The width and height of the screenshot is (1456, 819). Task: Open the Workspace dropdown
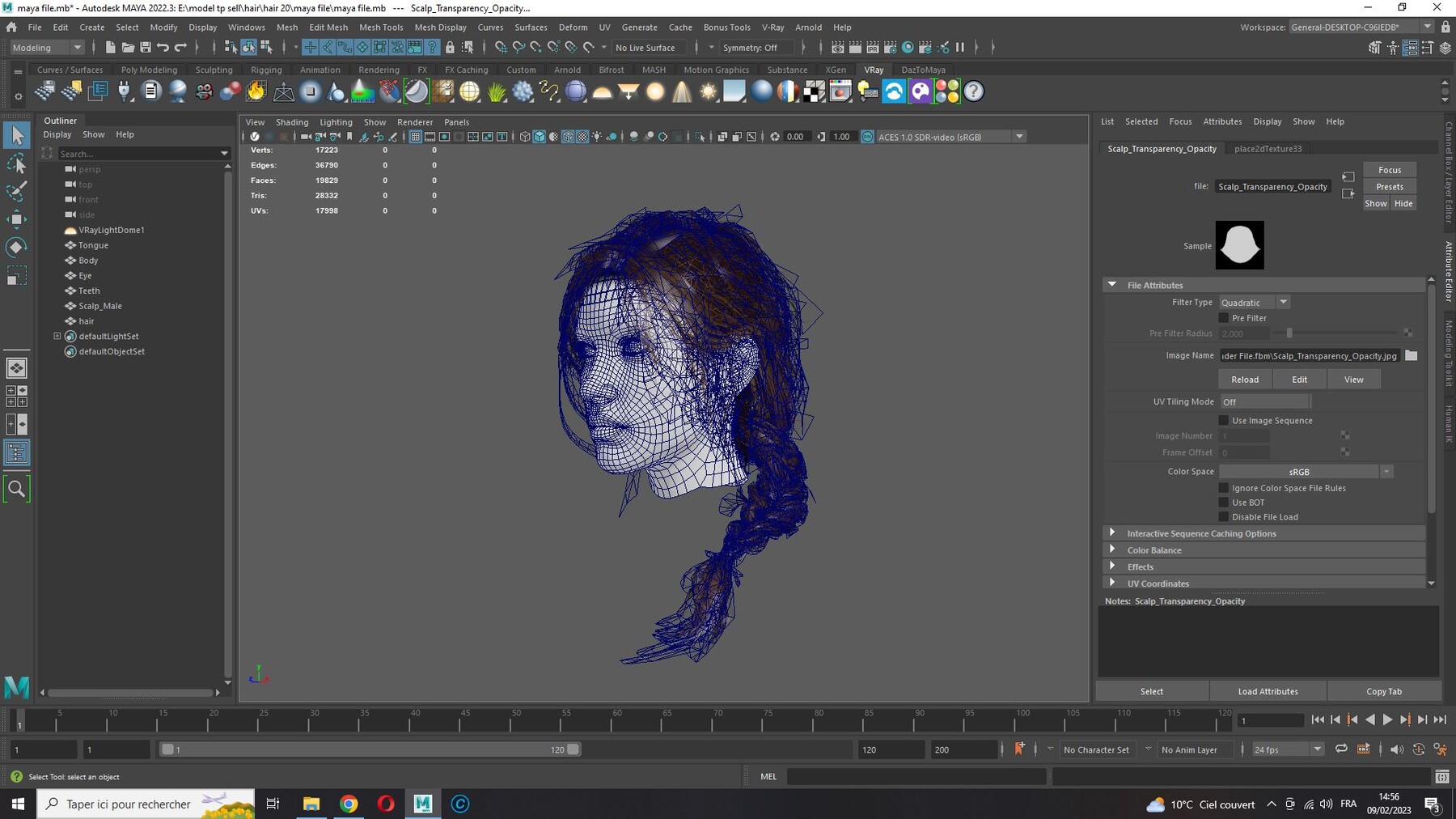(x=1362, y=27)
